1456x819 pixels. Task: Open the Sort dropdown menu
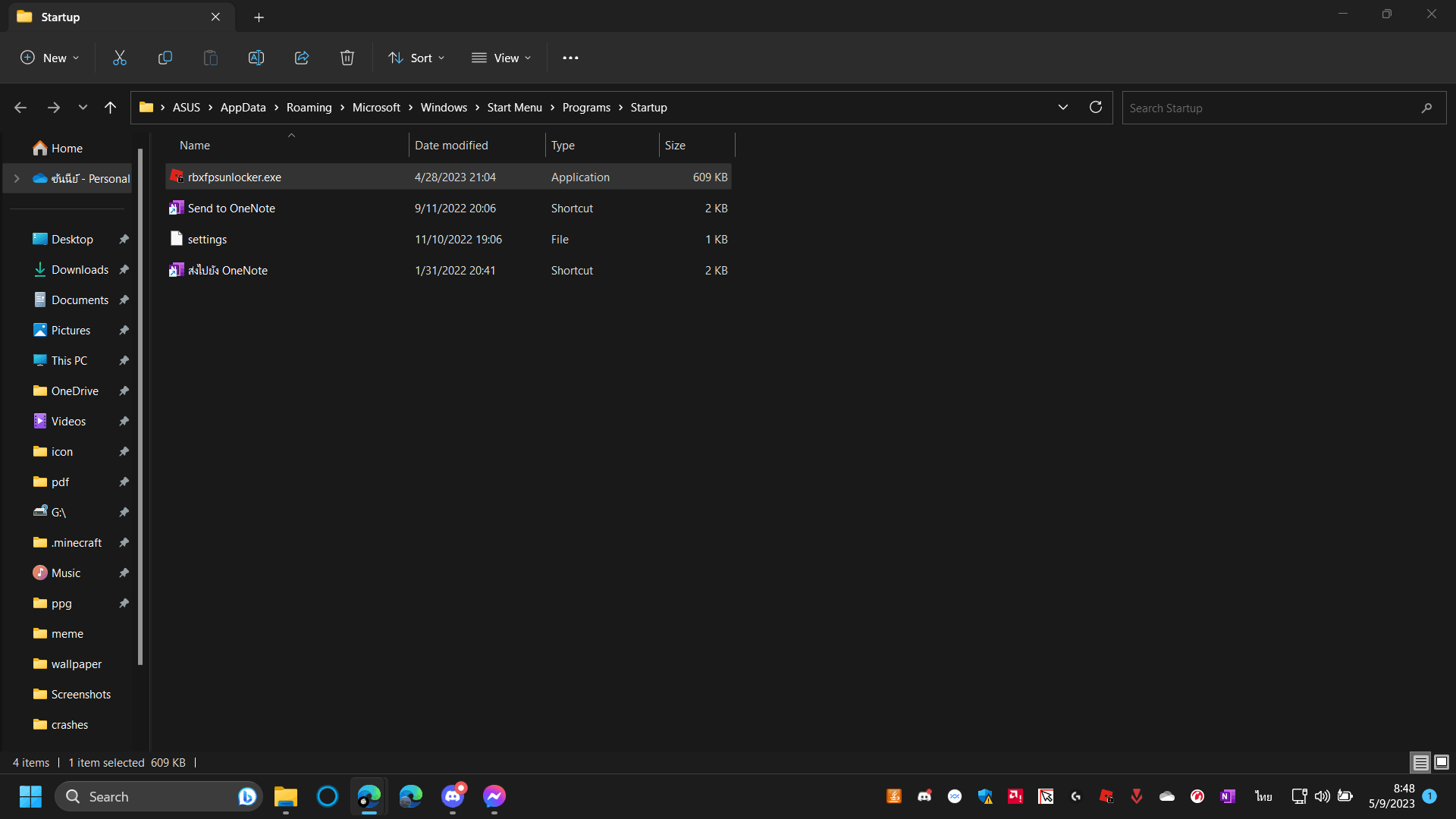(416, 58)
